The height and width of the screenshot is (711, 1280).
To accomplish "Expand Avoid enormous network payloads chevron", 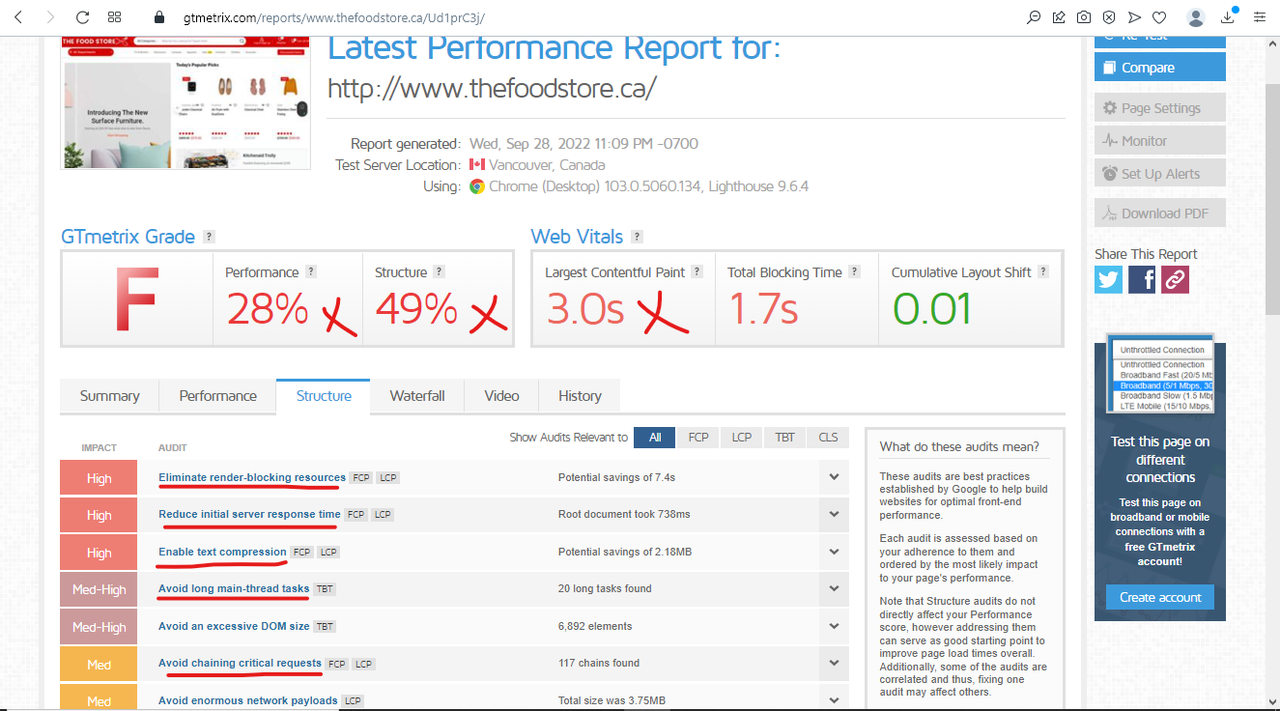I will 833,700.
